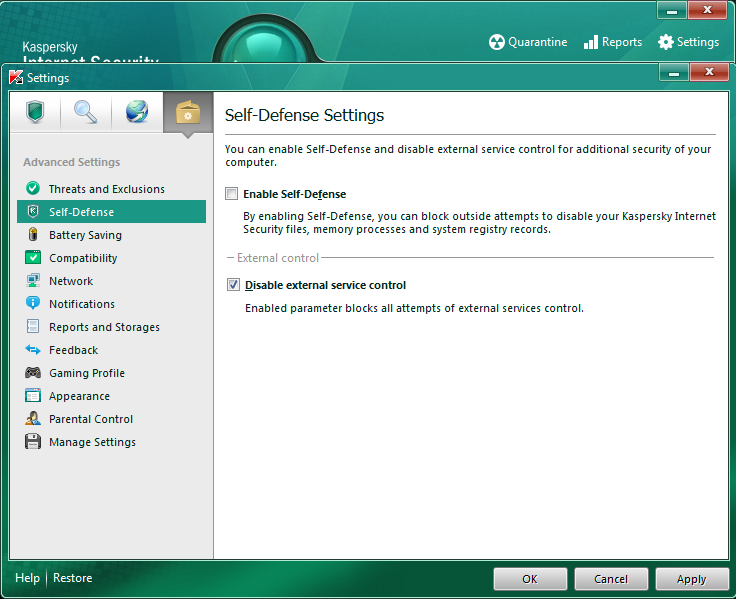Open Settings link in main window
The image size is (736, 599).
click(x=689, y=42)
